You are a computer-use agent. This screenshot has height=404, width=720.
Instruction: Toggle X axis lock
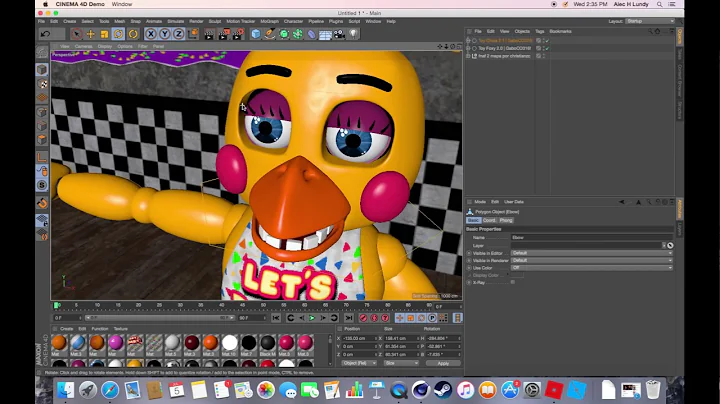(151, 34)
